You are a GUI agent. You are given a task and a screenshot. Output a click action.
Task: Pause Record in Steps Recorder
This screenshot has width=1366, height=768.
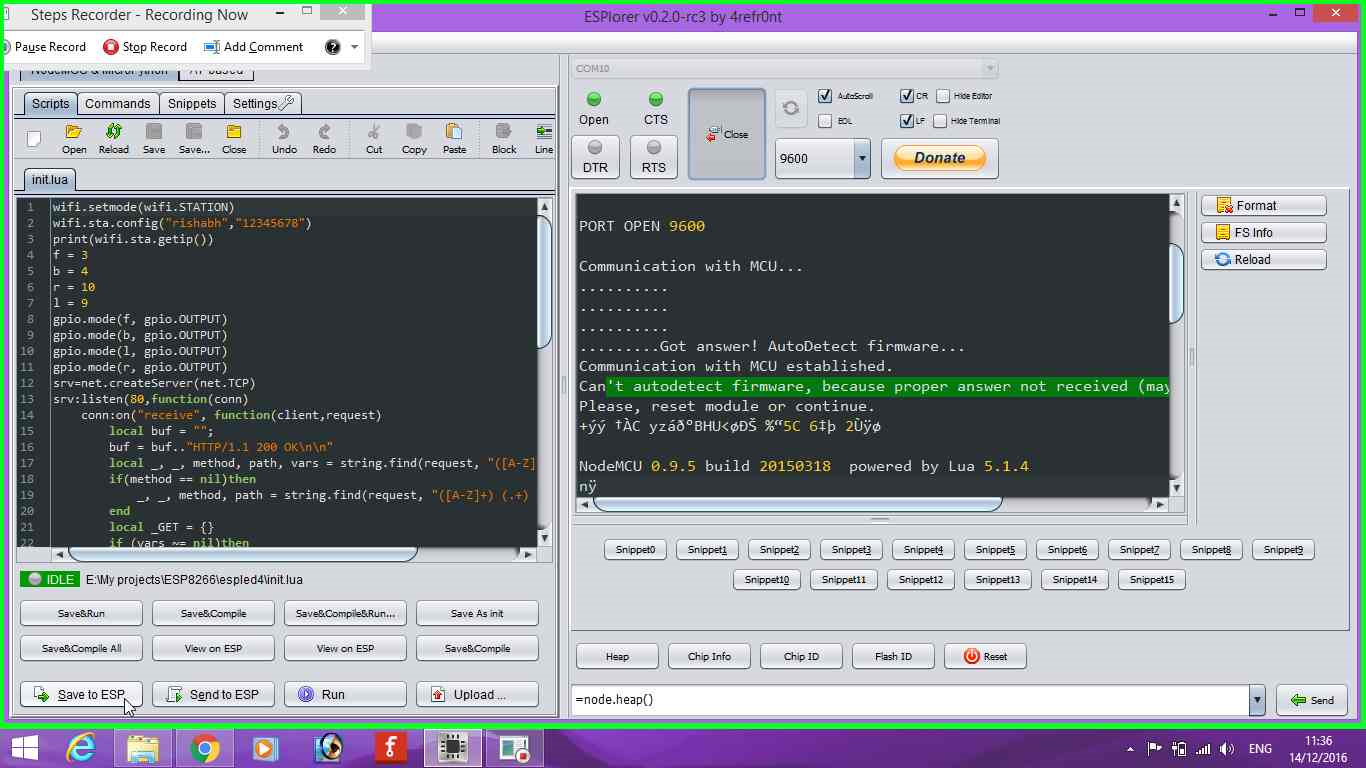point(44,47)
